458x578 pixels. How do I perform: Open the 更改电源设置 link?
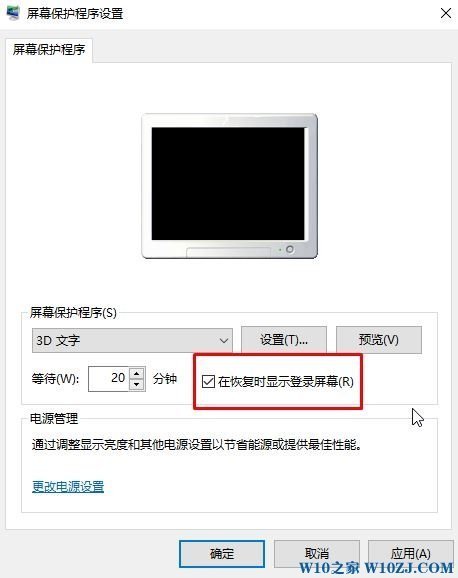pos(68,487)
